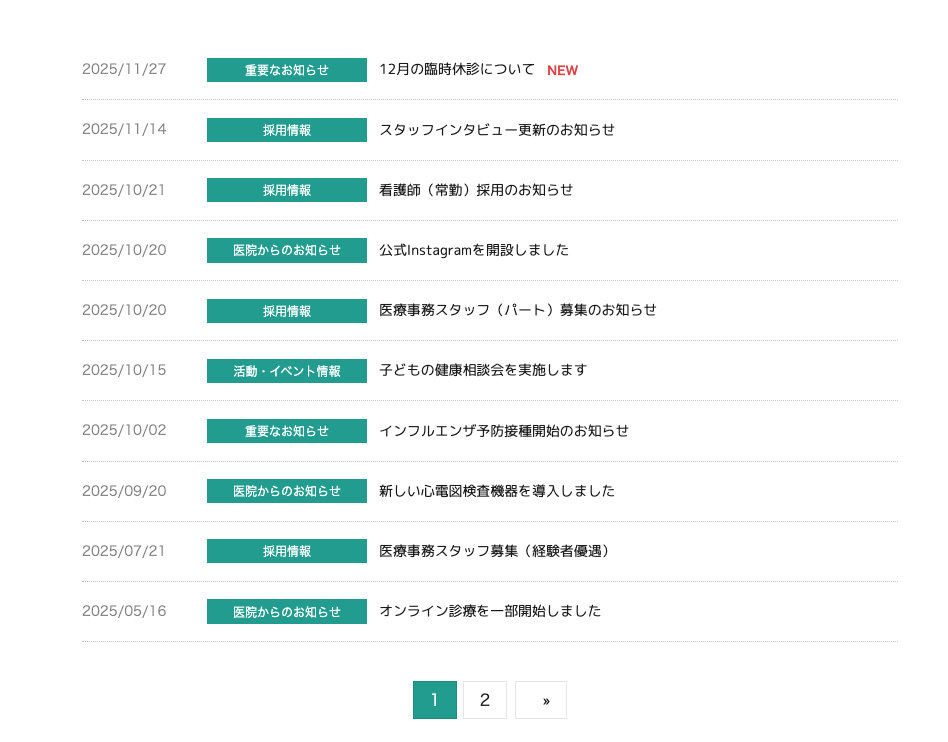Image resolution: width=948 pixels, height=742 pixels.
Task: Click 重要なお知らせ tag on 2025/11/27 entry
Action: tap(287, 70)
